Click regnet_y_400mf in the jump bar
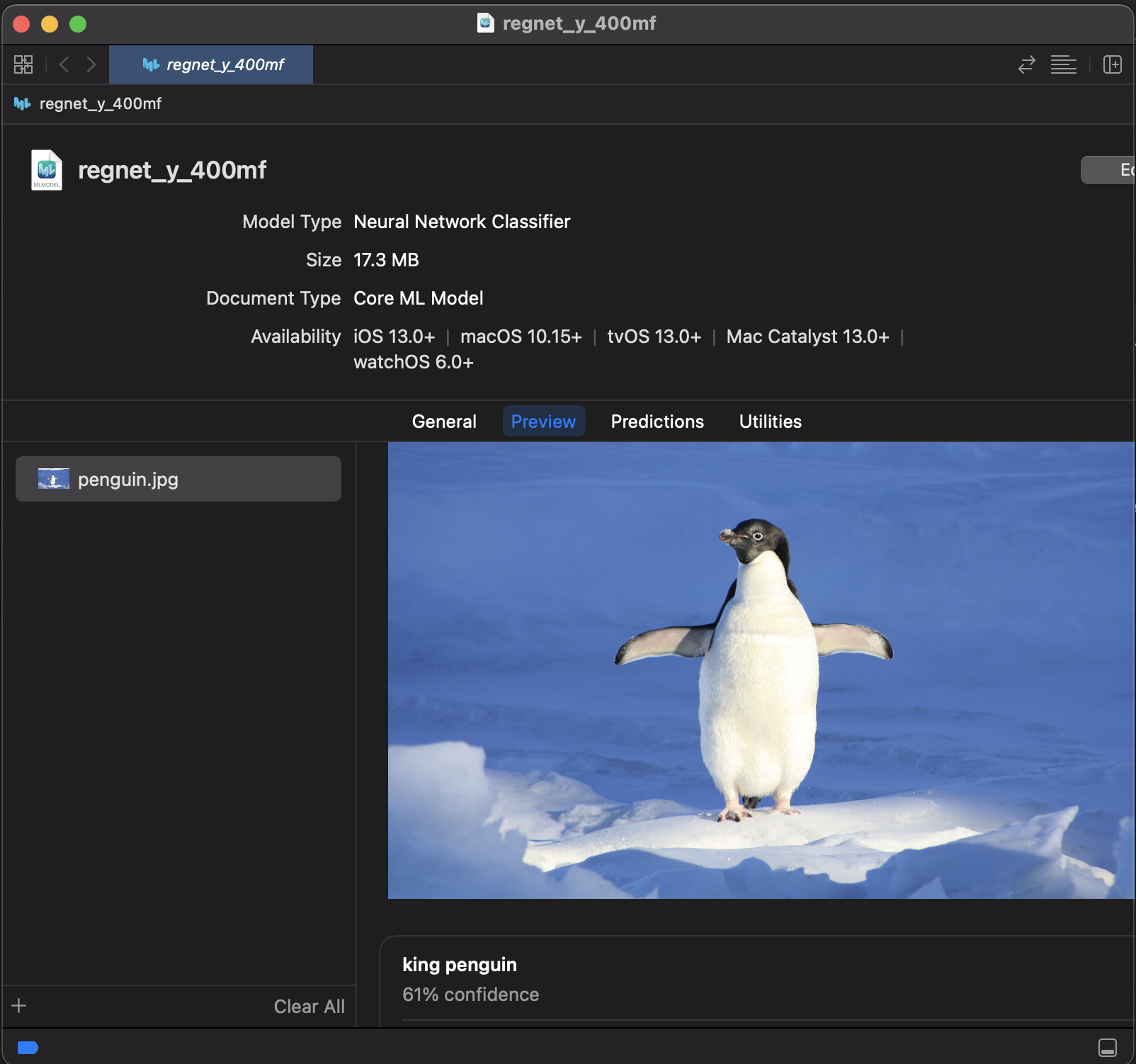This screenshot has width=1136, height=1064. [x=100, y=104]
